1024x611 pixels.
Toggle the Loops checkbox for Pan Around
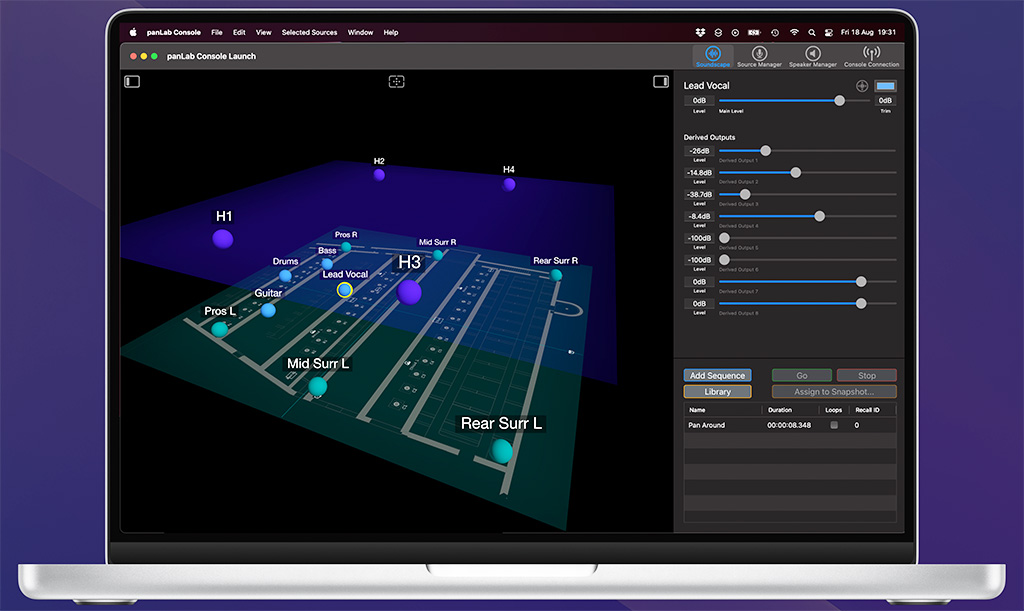point(834,425)
